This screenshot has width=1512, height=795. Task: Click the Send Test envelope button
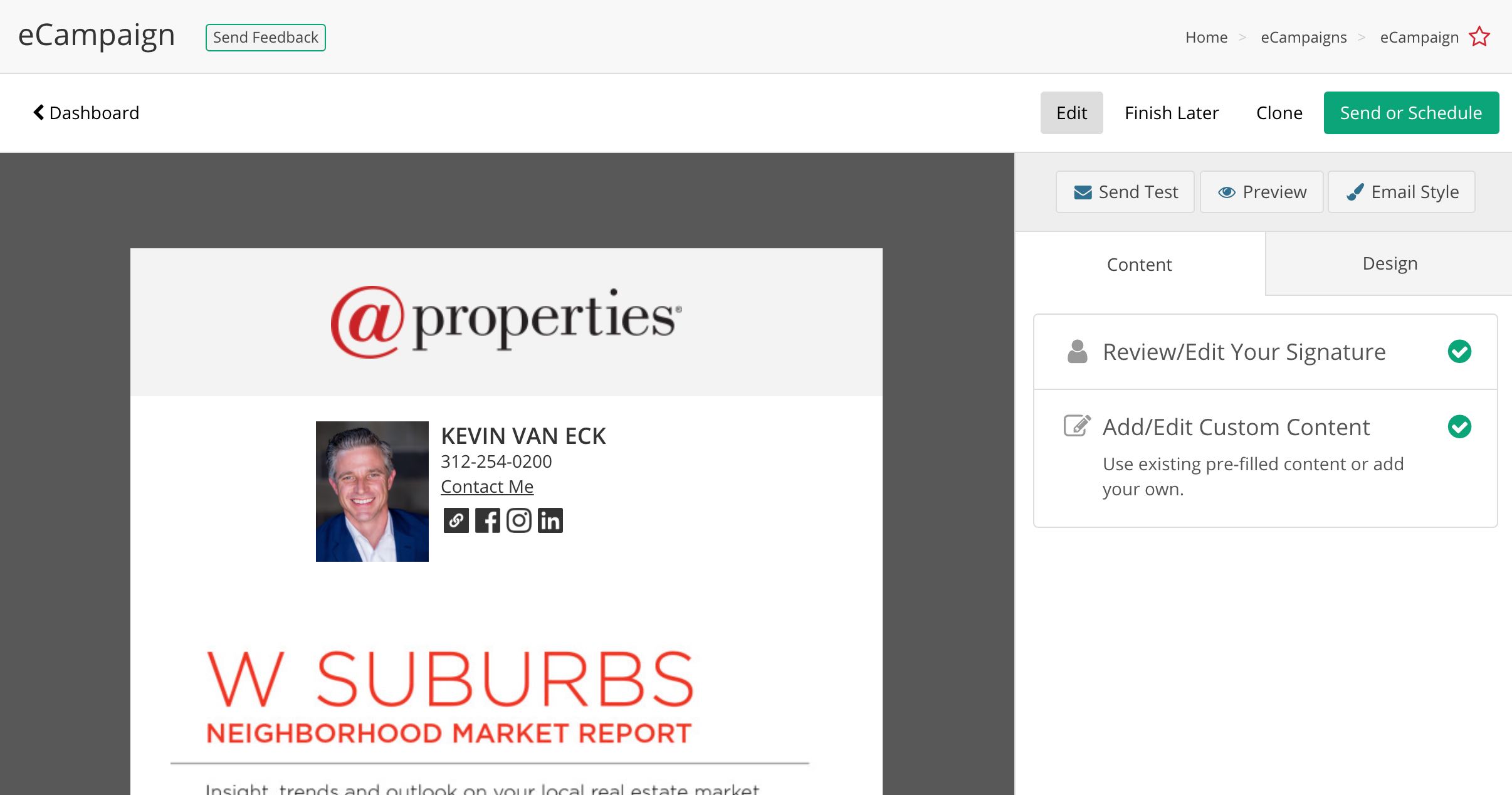(x=1125, y=192)
